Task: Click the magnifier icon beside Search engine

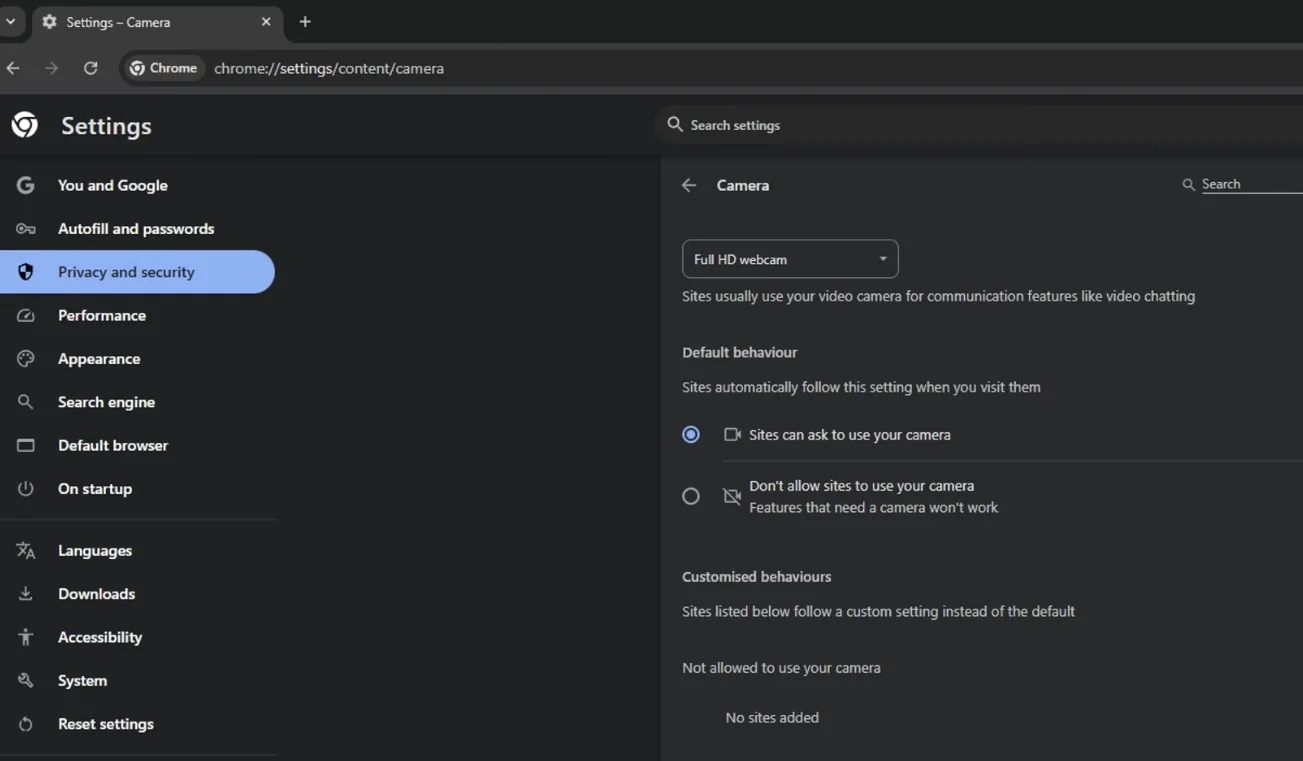Action: pos(25,402)
